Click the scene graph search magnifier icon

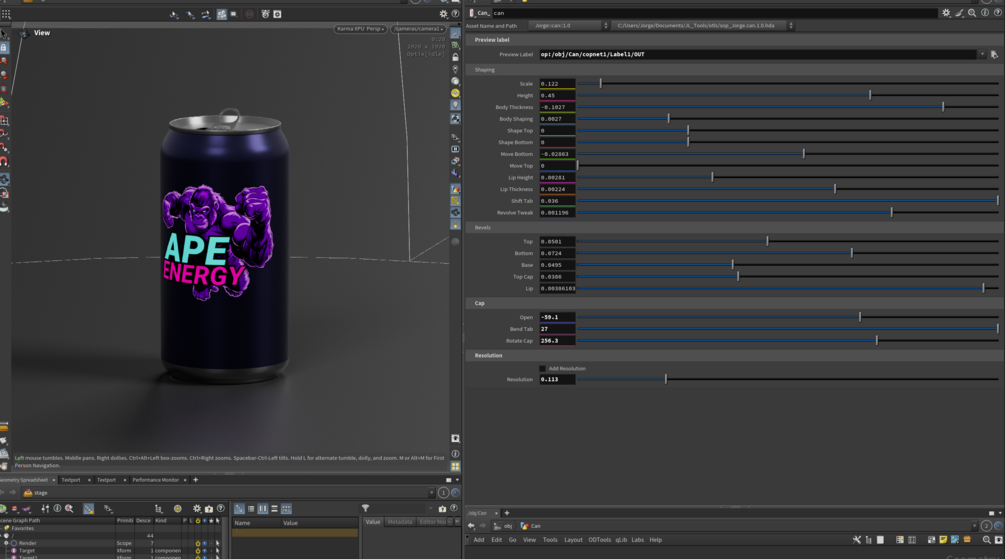point(69,508)
